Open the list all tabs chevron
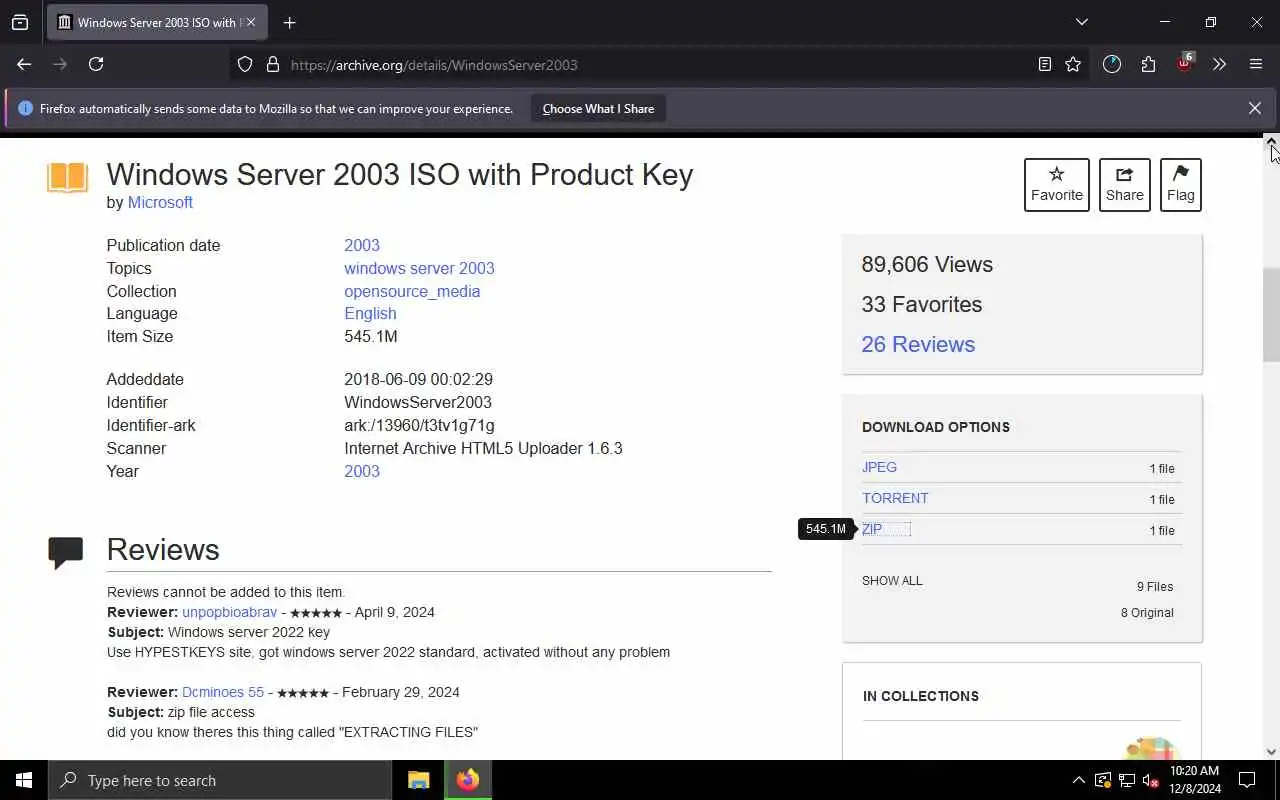 [1081, 22]
